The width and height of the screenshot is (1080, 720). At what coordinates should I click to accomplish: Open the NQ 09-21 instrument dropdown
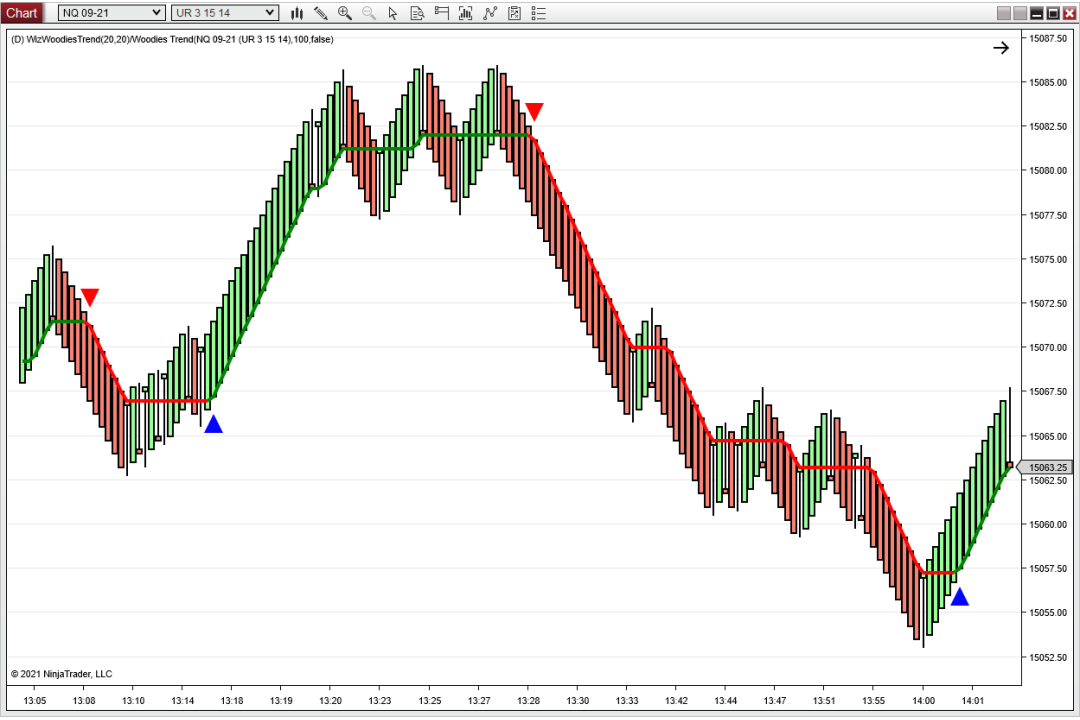tap(111, 12)
